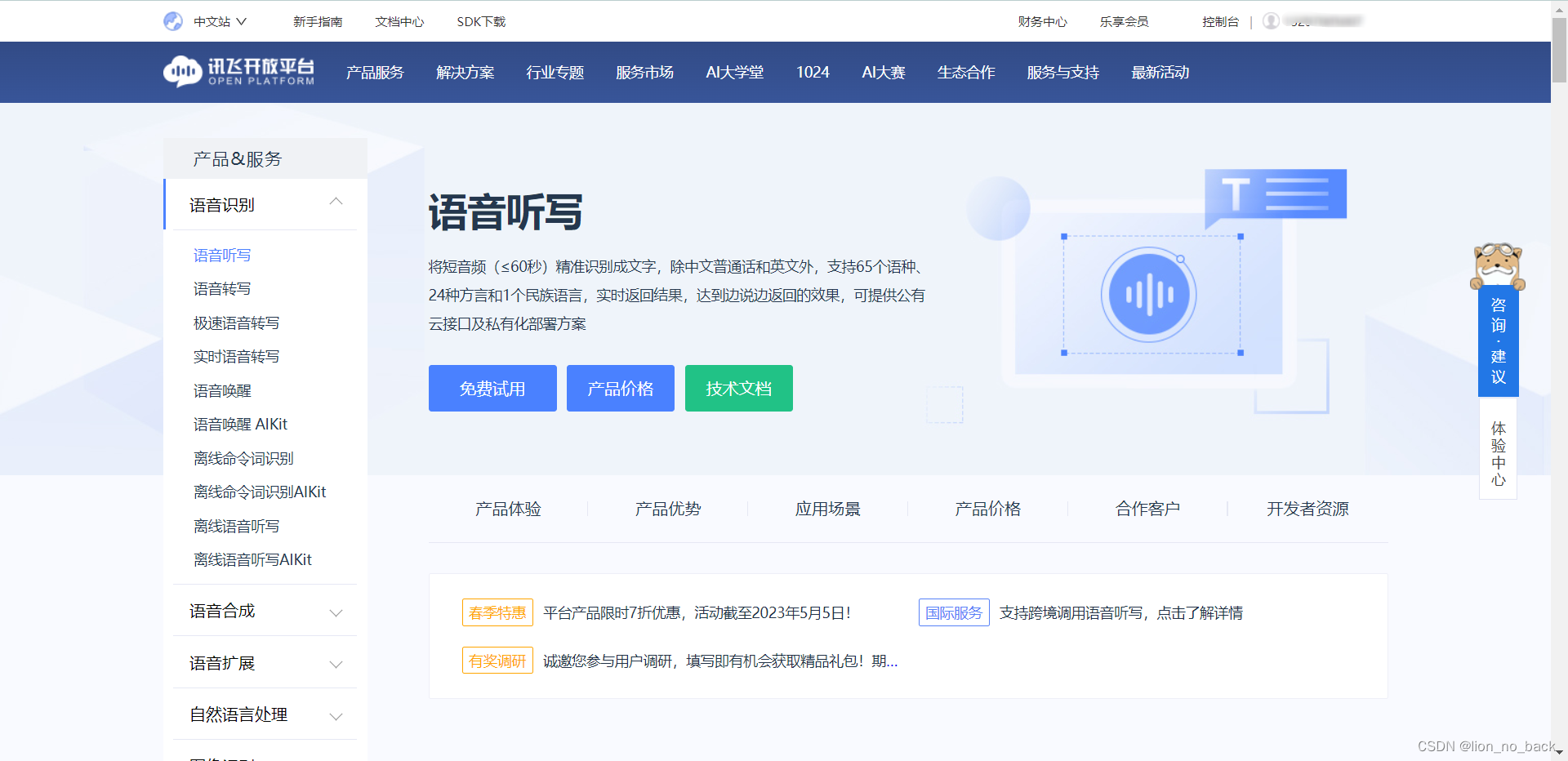Viewport: 1568px width, 761px height.
Task: Open SDK下载 link
Action: [481, 22]
